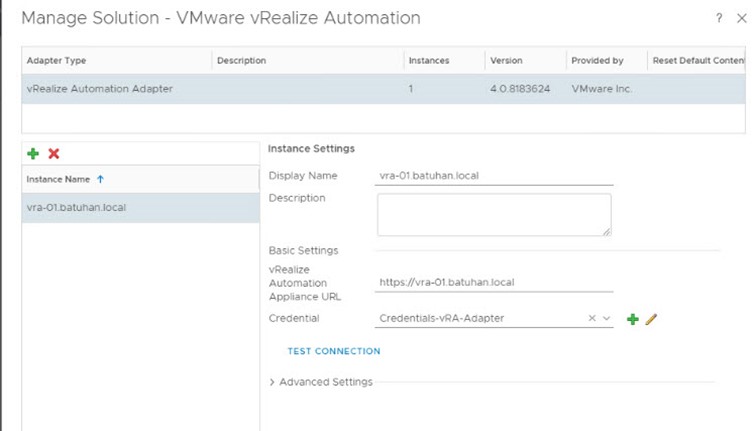
Task: Edit the Display Name field
Action: tap(494, 176)
